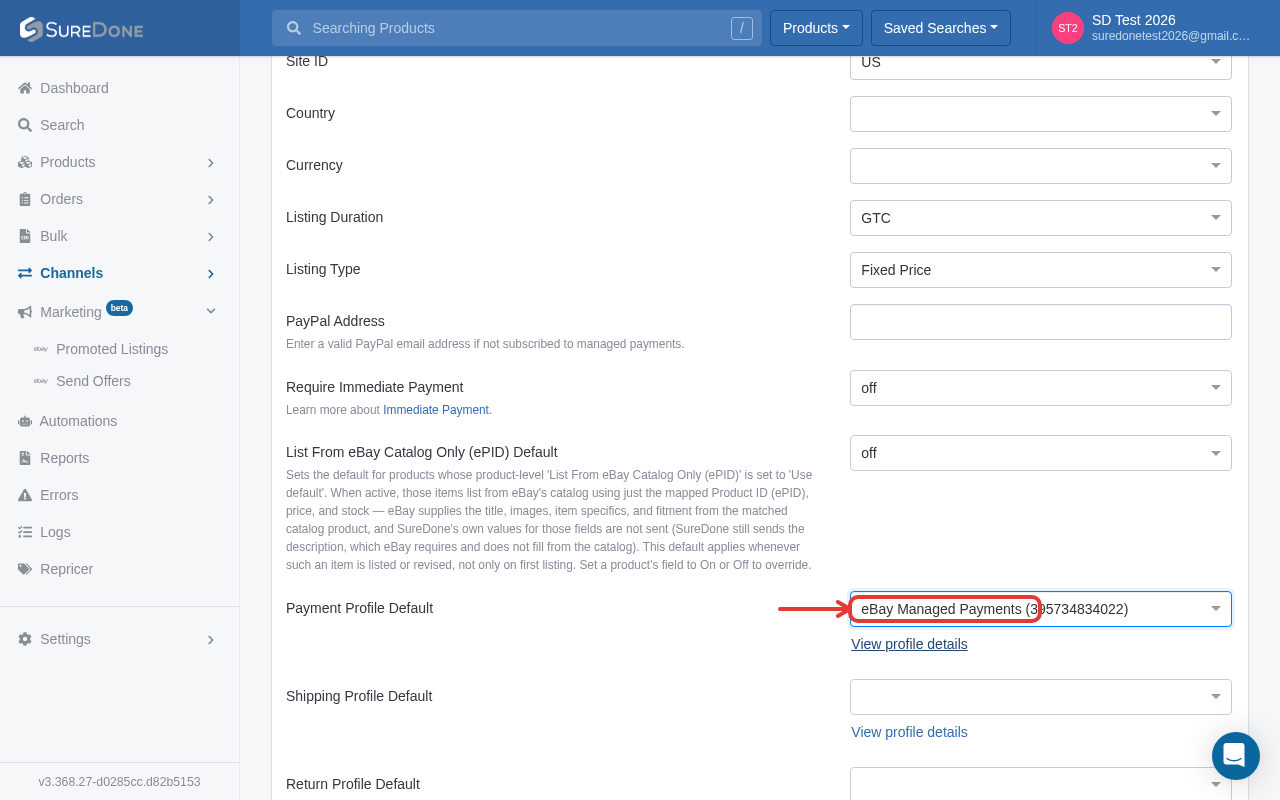Screen dimensions: 1280x800
Task: Click the Errors warning triangle icon
Action: click(25, 495)
